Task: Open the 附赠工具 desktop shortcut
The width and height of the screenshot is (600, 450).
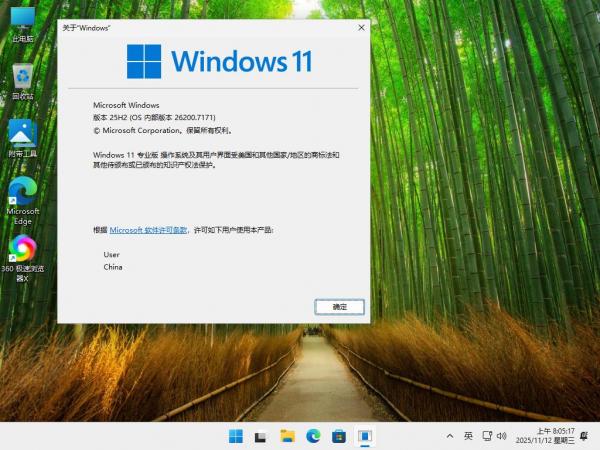Action: [22, 136]
